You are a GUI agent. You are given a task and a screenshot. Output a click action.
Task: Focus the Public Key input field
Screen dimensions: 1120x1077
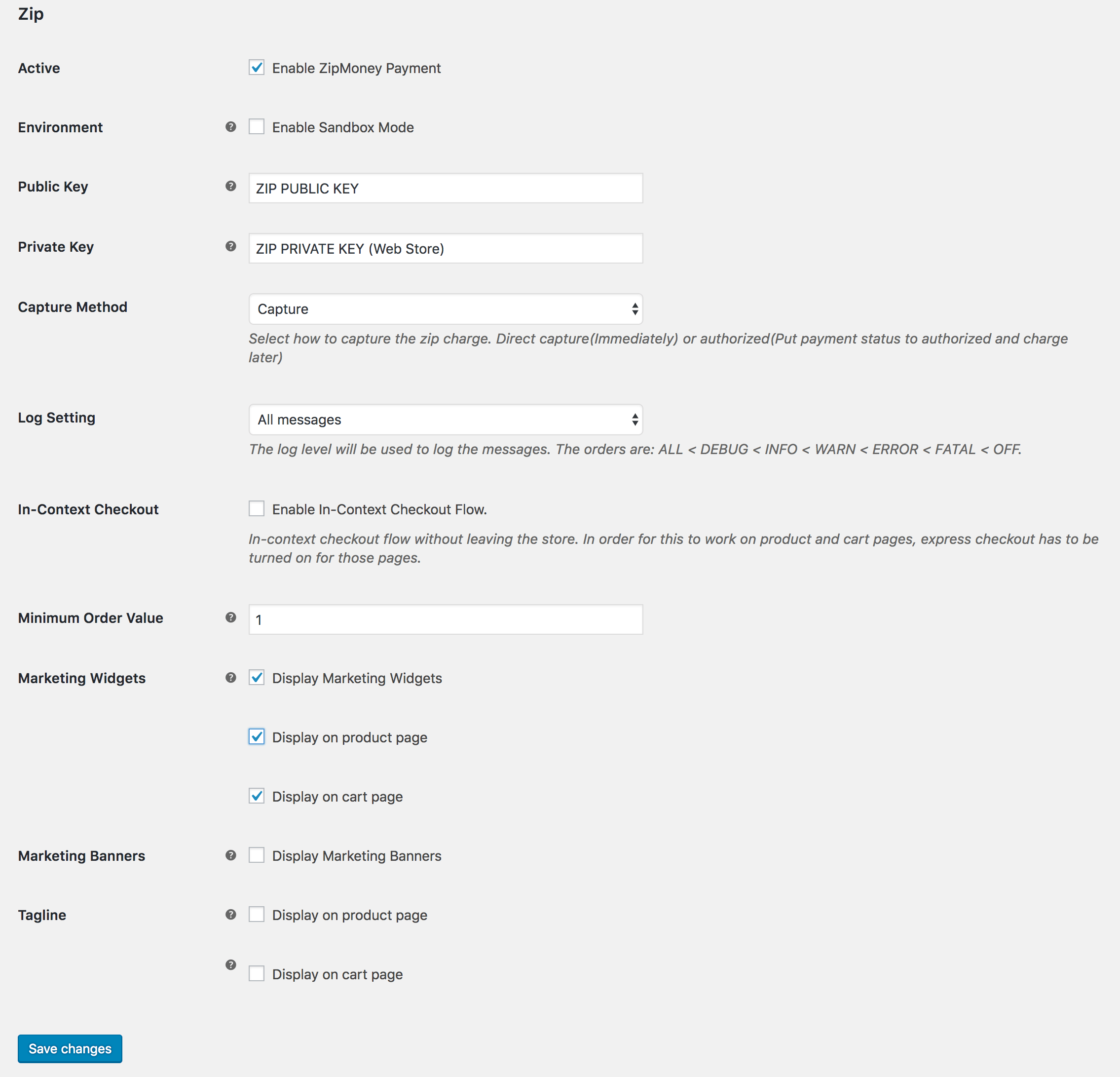click(446, 188)
